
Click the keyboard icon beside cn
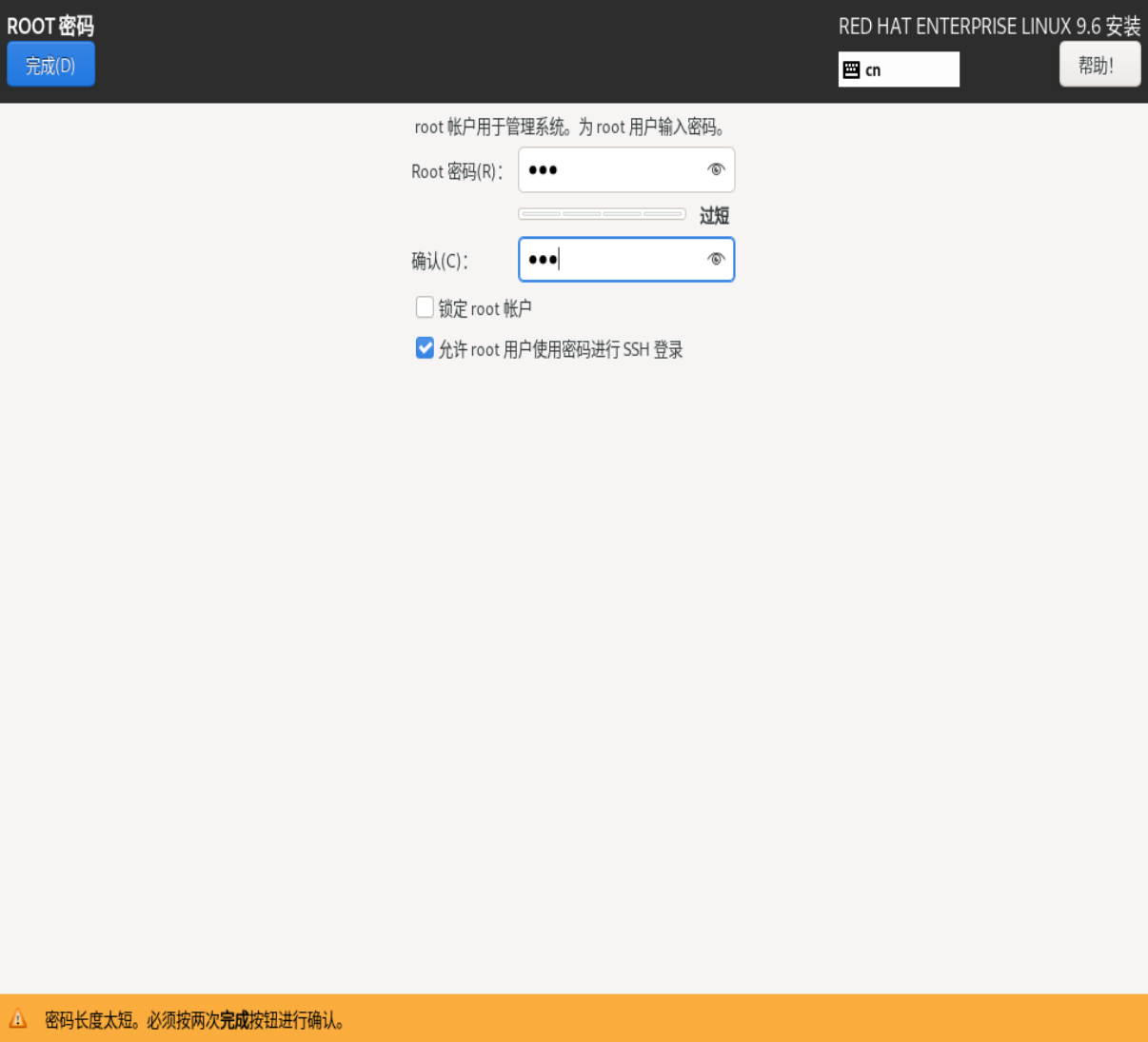pos(852,69)
